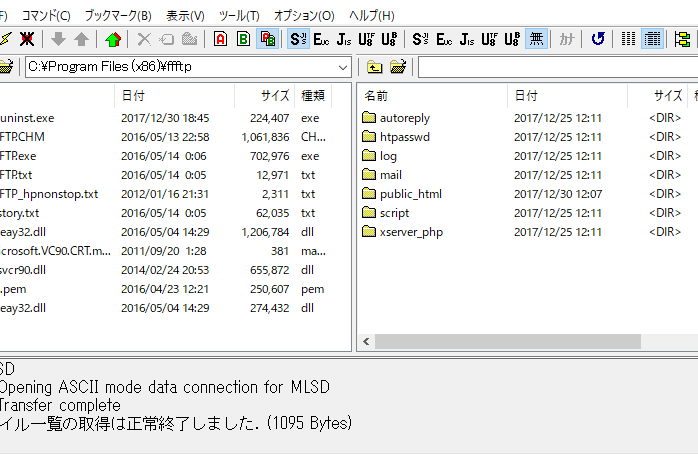Open the ツール(T) menu
Image resolution: width=698 pixels, height=455 pixels.
click(239, 15)
